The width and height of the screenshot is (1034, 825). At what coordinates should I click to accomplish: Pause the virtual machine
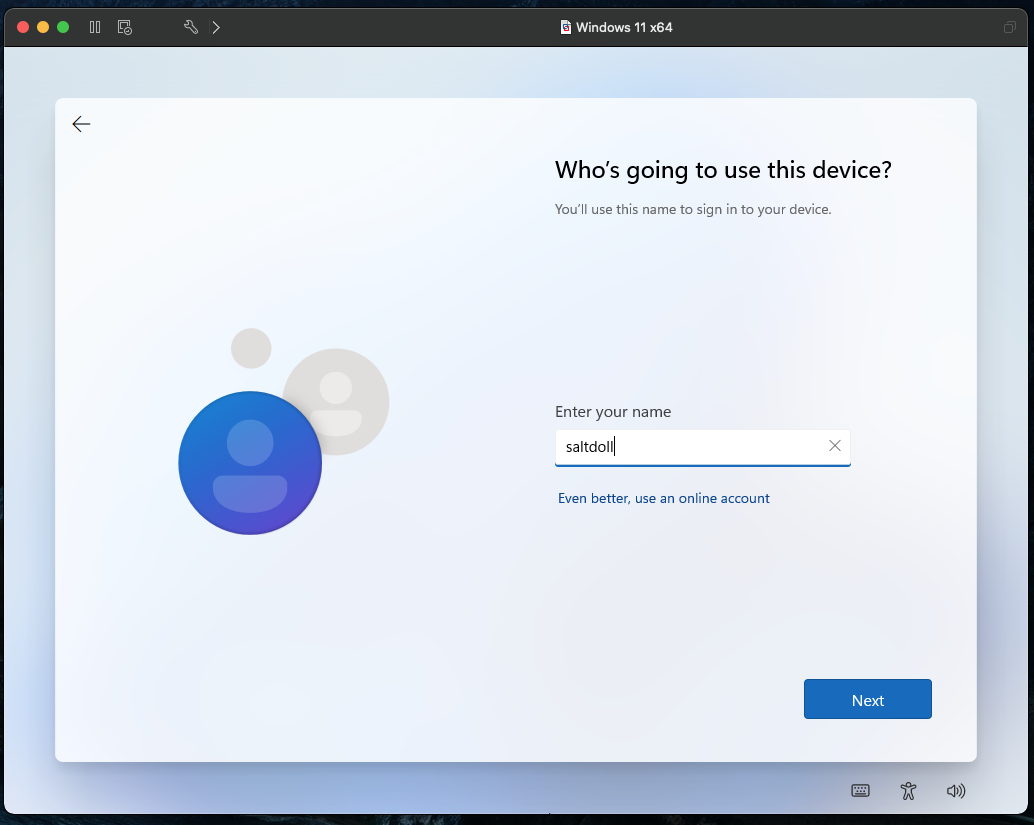point(95,27)
